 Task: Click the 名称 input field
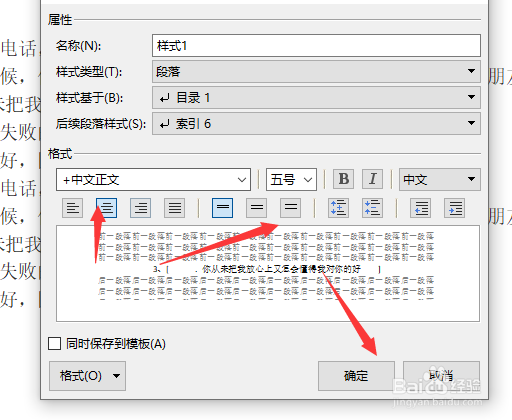[316, 45]
